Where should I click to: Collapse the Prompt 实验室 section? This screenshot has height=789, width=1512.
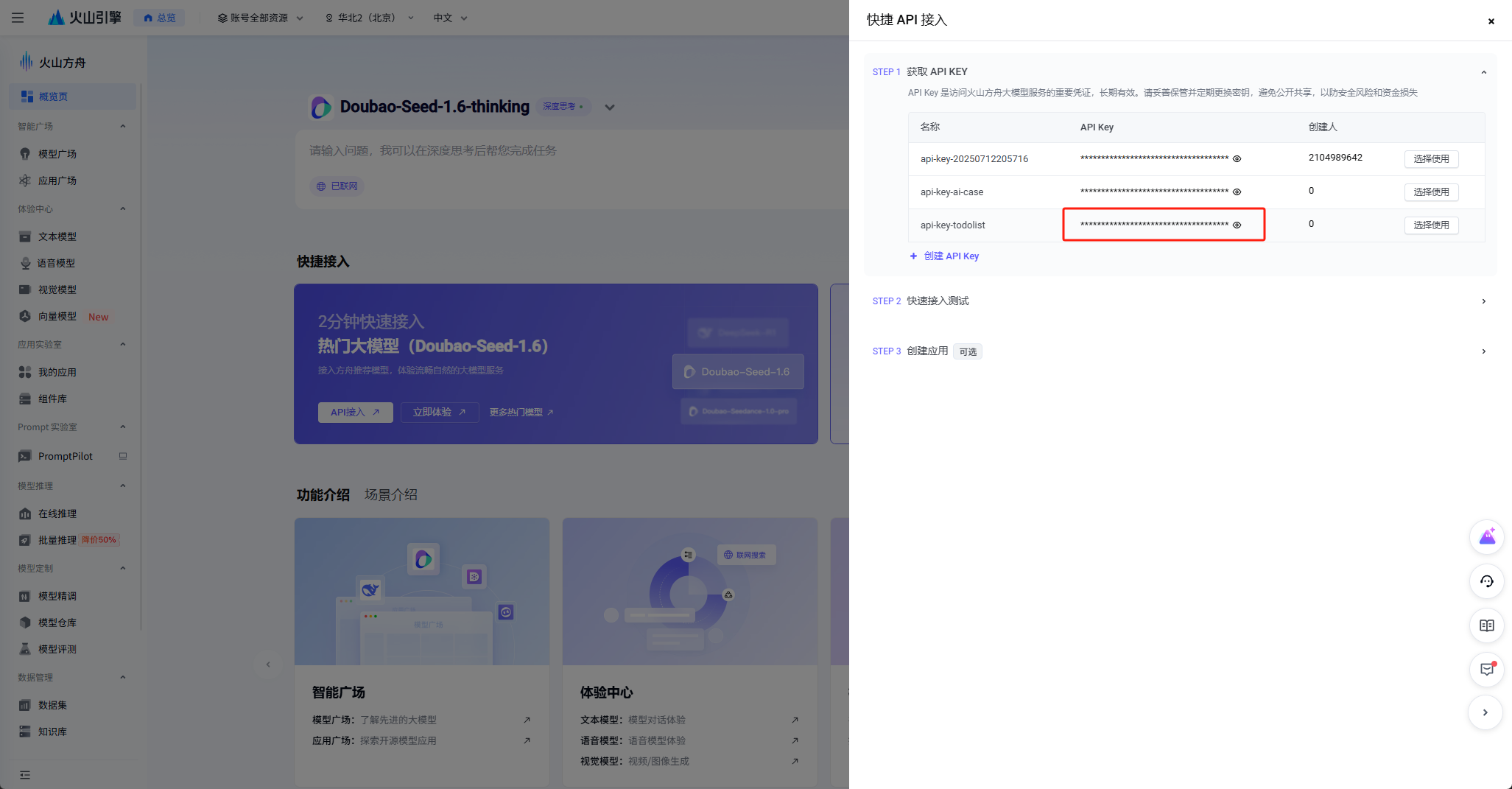(123, 427)
